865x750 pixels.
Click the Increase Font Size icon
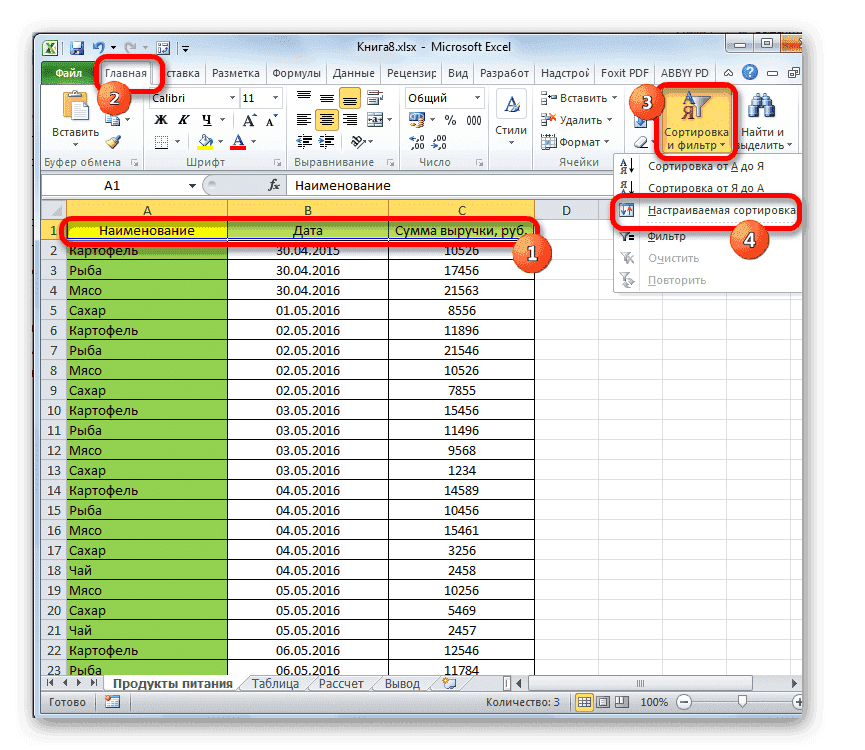click(x=248, y=118)
